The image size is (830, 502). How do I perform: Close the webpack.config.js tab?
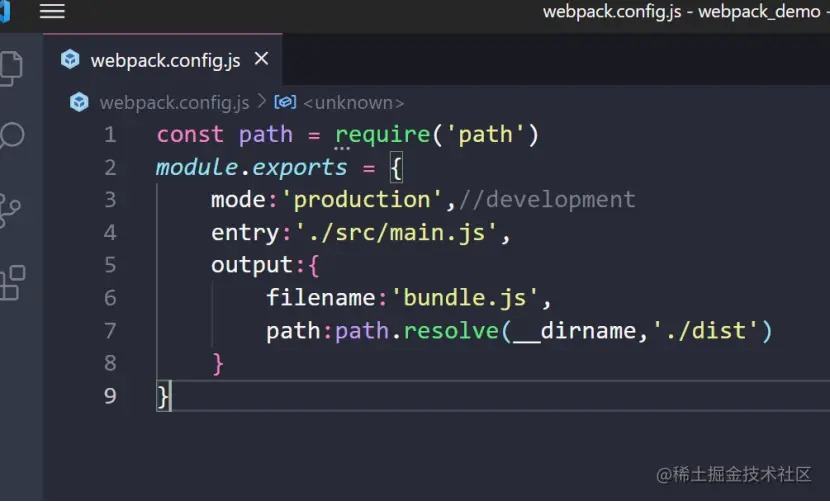pos(261,59)
